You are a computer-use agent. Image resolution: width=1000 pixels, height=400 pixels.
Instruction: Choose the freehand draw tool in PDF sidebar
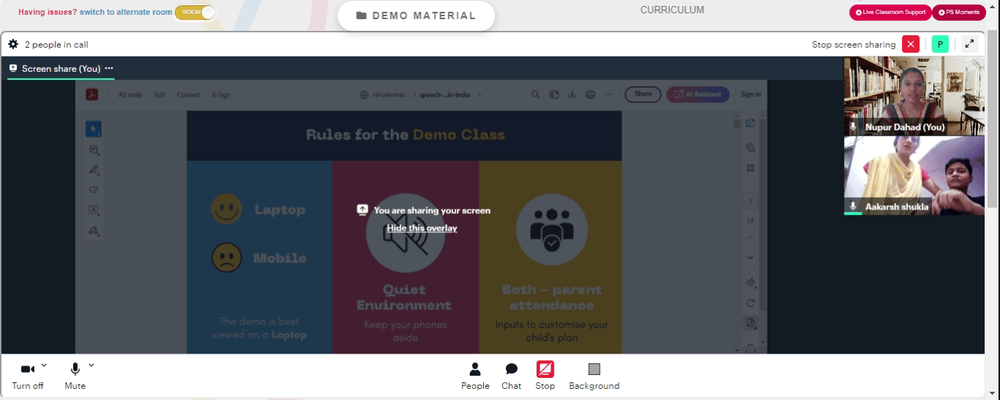click(94, 190)
